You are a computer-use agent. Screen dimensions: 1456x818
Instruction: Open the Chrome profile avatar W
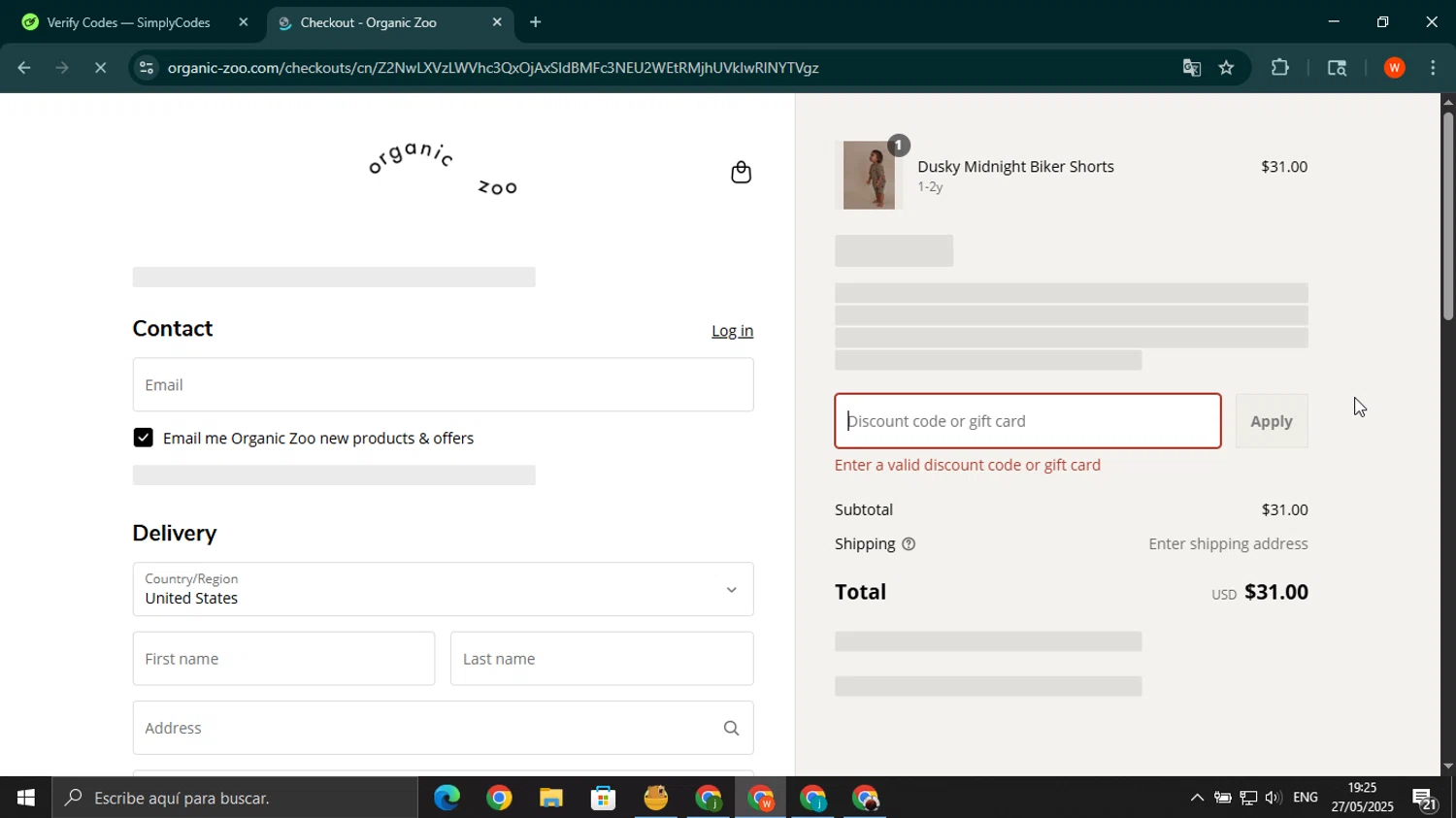[1395, 68]
